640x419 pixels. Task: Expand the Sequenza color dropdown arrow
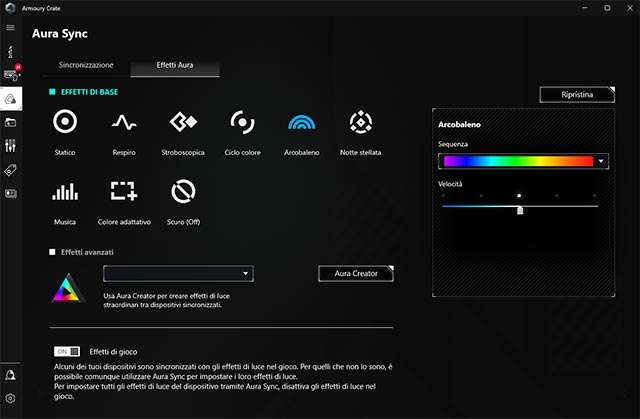[x=601, y=161]
